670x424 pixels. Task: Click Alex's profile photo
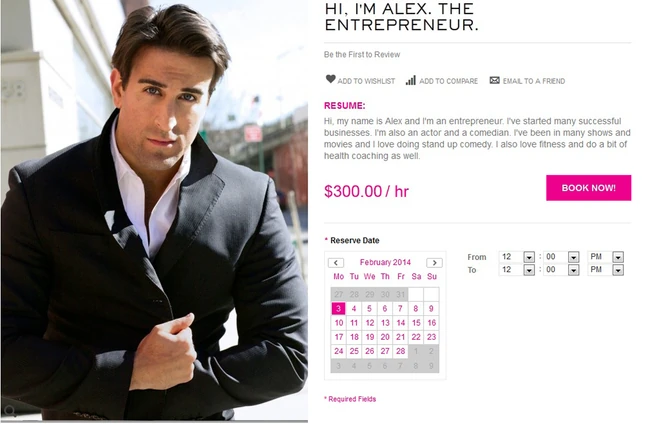(154, 210)
